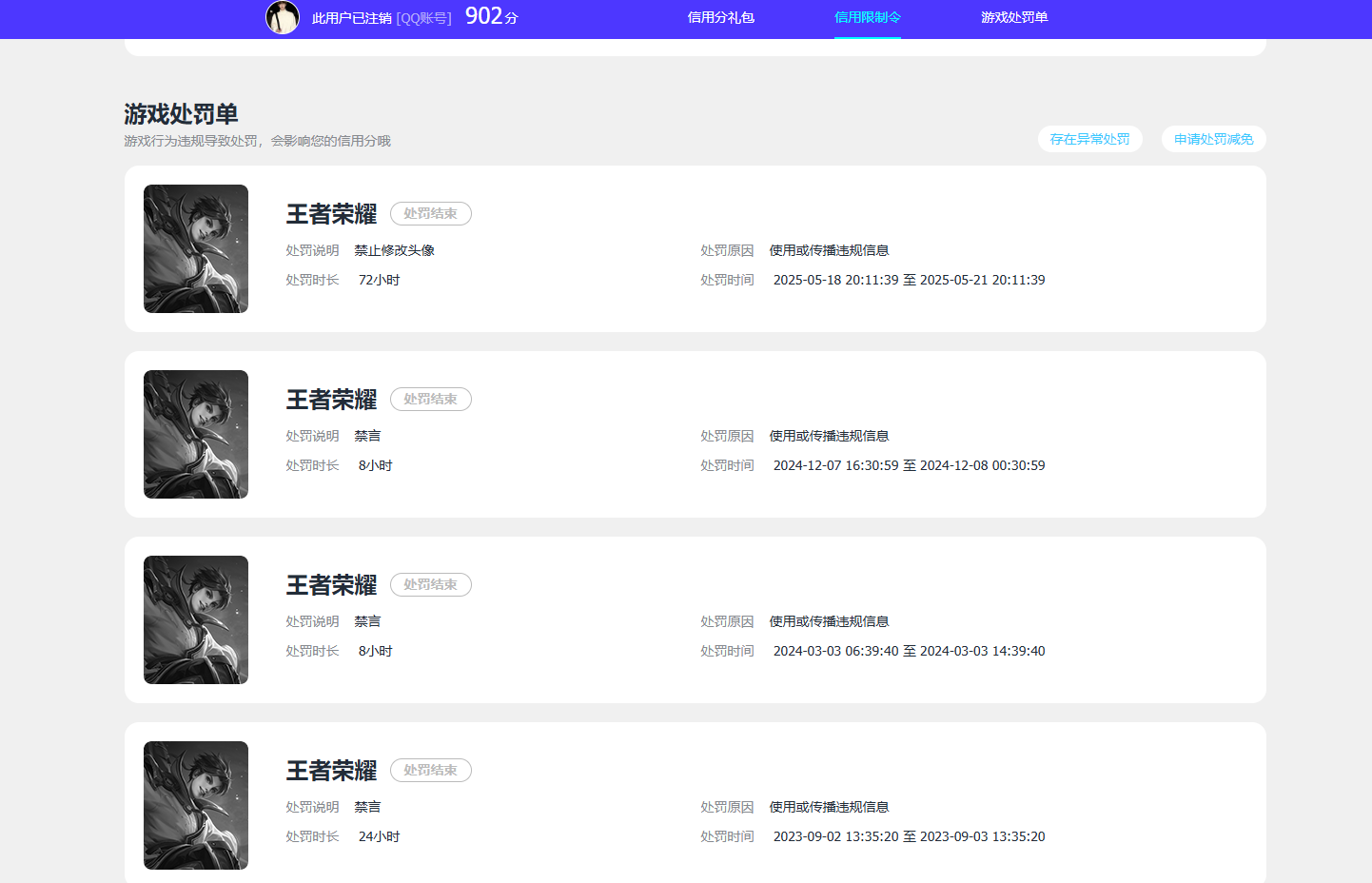Switch to the 信用分礼包 tab
This screenshot has height=883, width=1372.
pos(720,17)
